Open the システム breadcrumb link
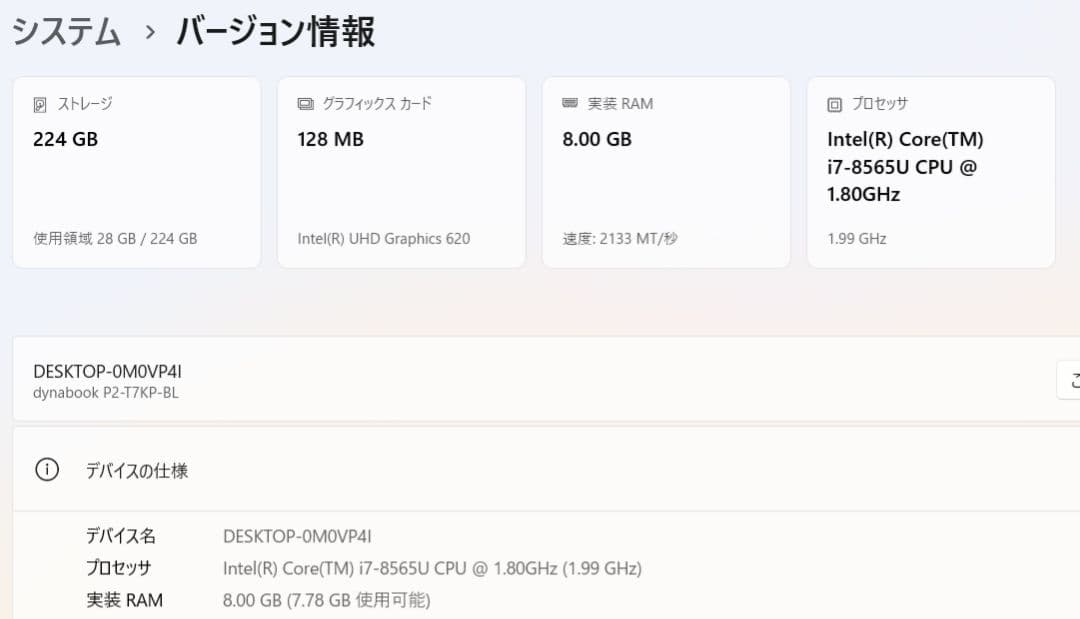1080x619 pixels. pyautogui.click(x=64, y=30)
